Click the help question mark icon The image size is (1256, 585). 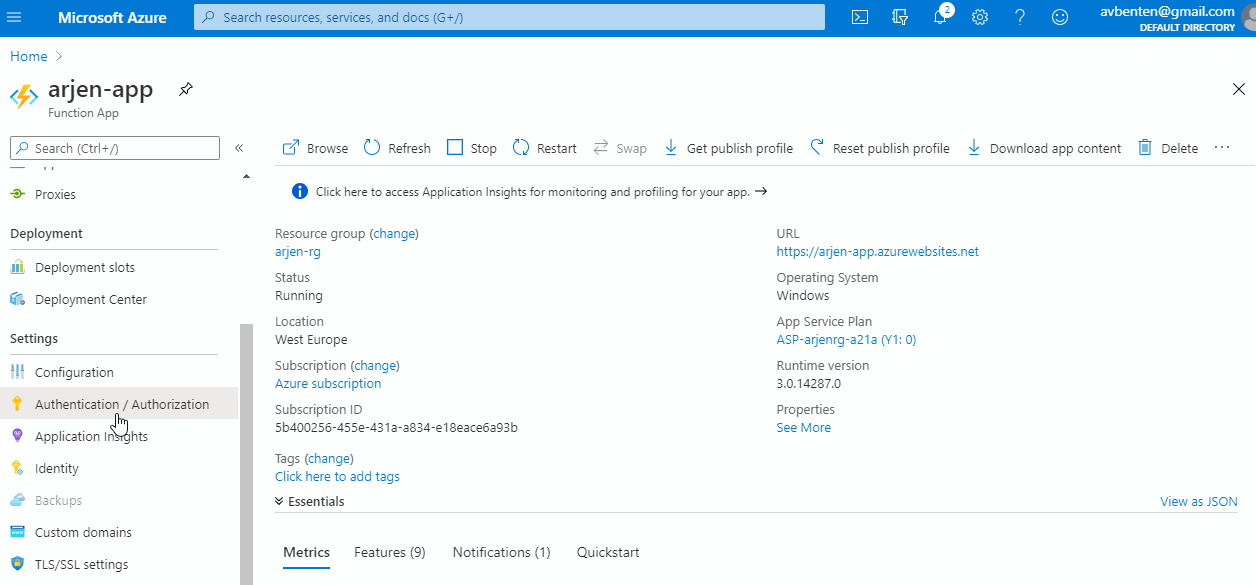point(1020,17)
